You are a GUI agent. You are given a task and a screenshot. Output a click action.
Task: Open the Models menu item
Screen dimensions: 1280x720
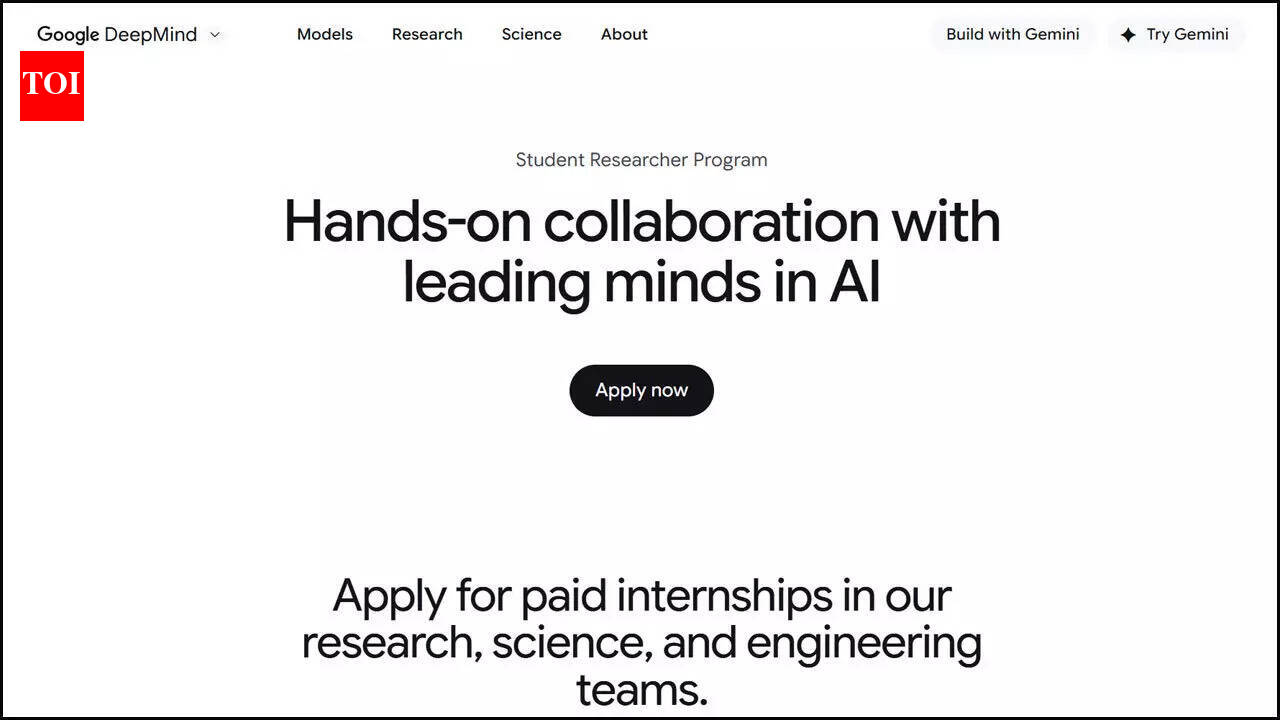[325, 34]
